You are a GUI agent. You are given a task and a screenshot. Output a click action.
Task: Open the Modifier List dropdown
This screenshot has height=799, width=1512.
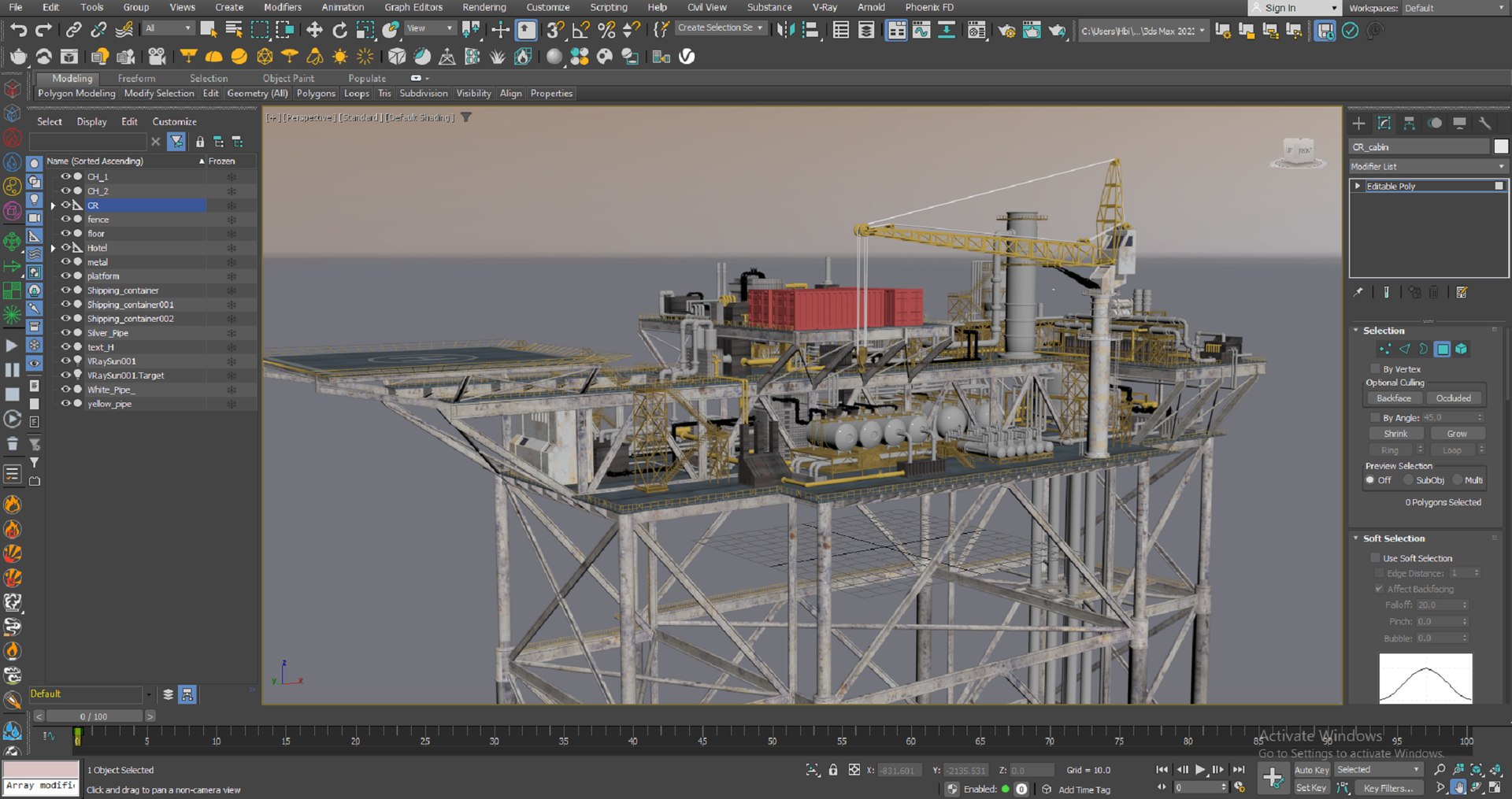(1428, 167)
